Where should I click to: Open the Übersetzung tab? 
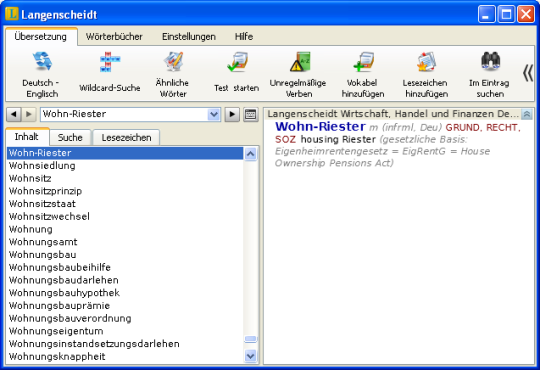(41, 37)
